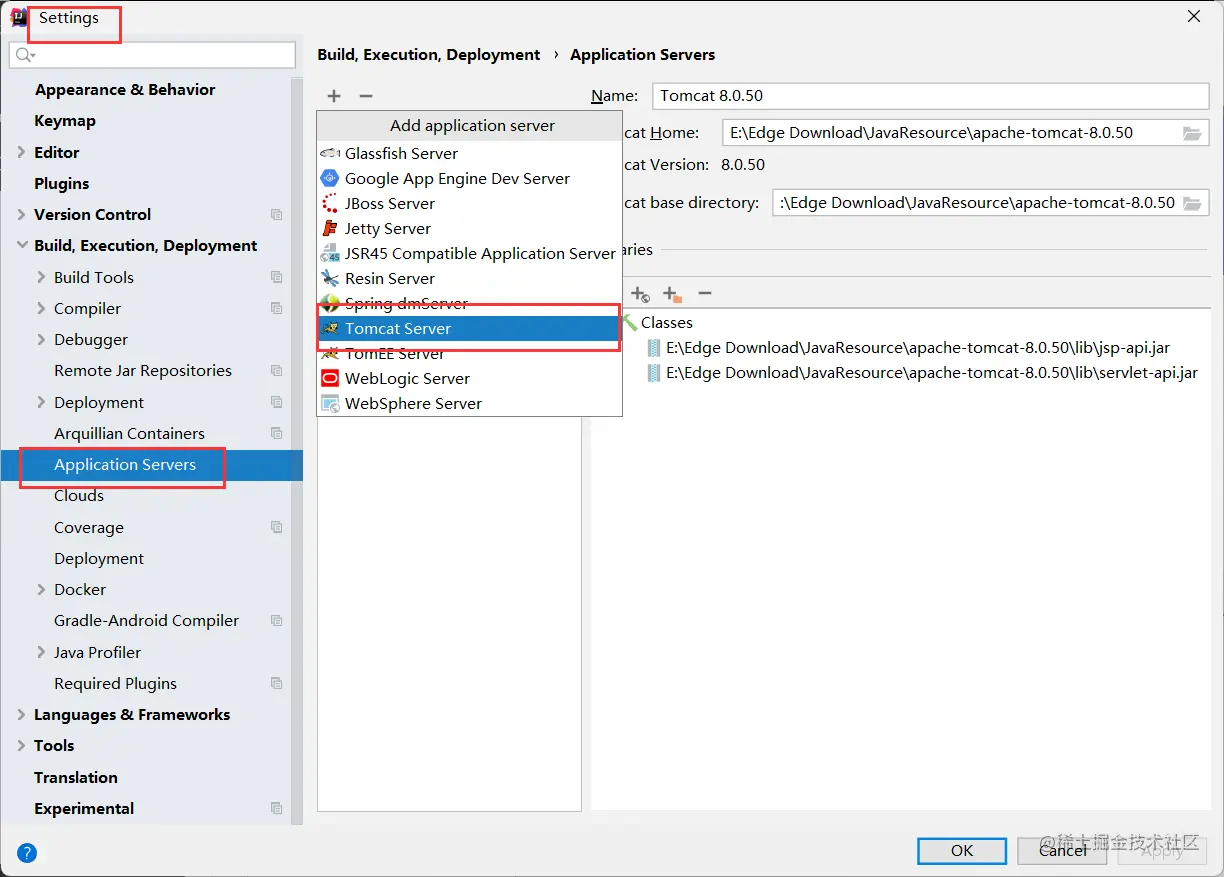Choose Resin Server option

pos(469,278)
